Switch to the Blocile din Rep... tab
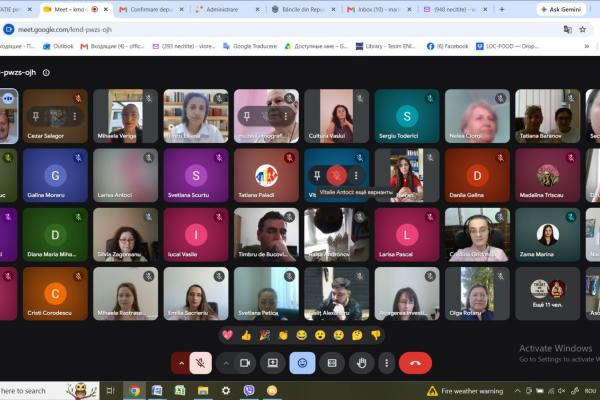 (x=302, y=9)
